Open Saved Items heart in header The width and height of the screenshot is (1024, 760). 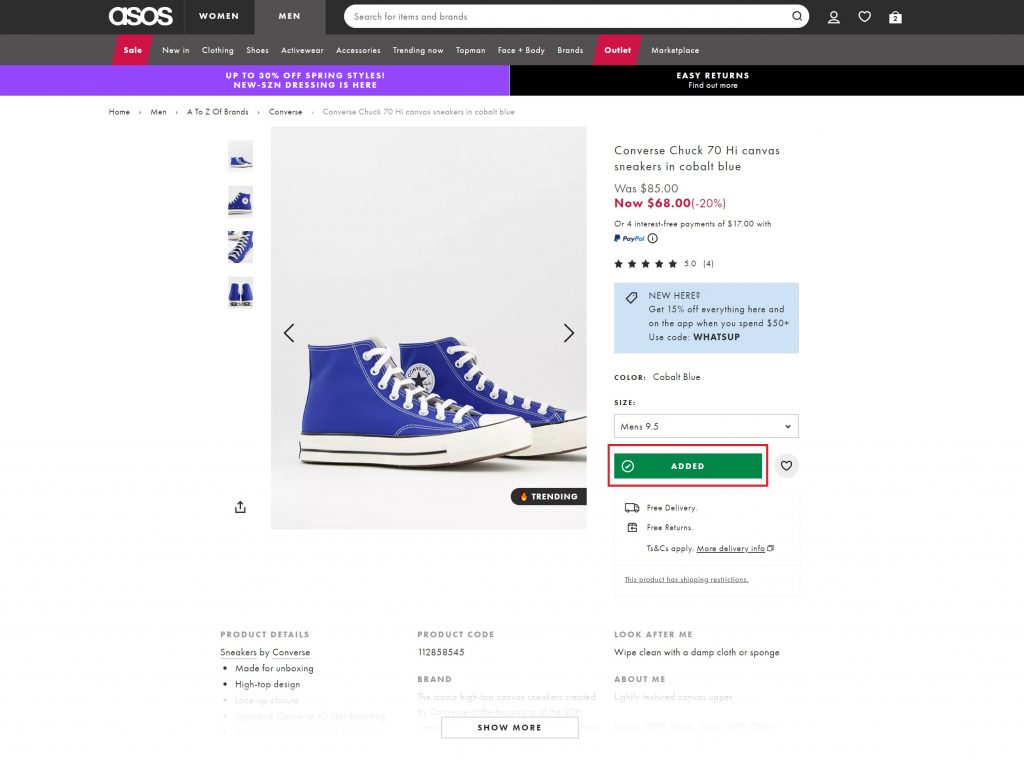click(865, 17)
